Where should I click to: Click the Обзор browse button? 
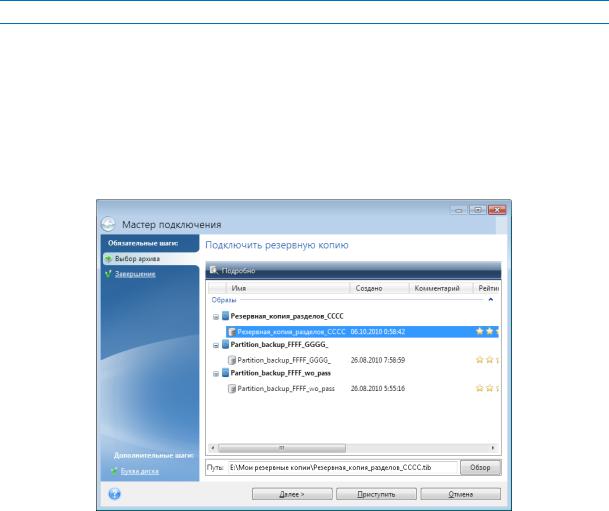pyautogui.click(x=480, y=468)
